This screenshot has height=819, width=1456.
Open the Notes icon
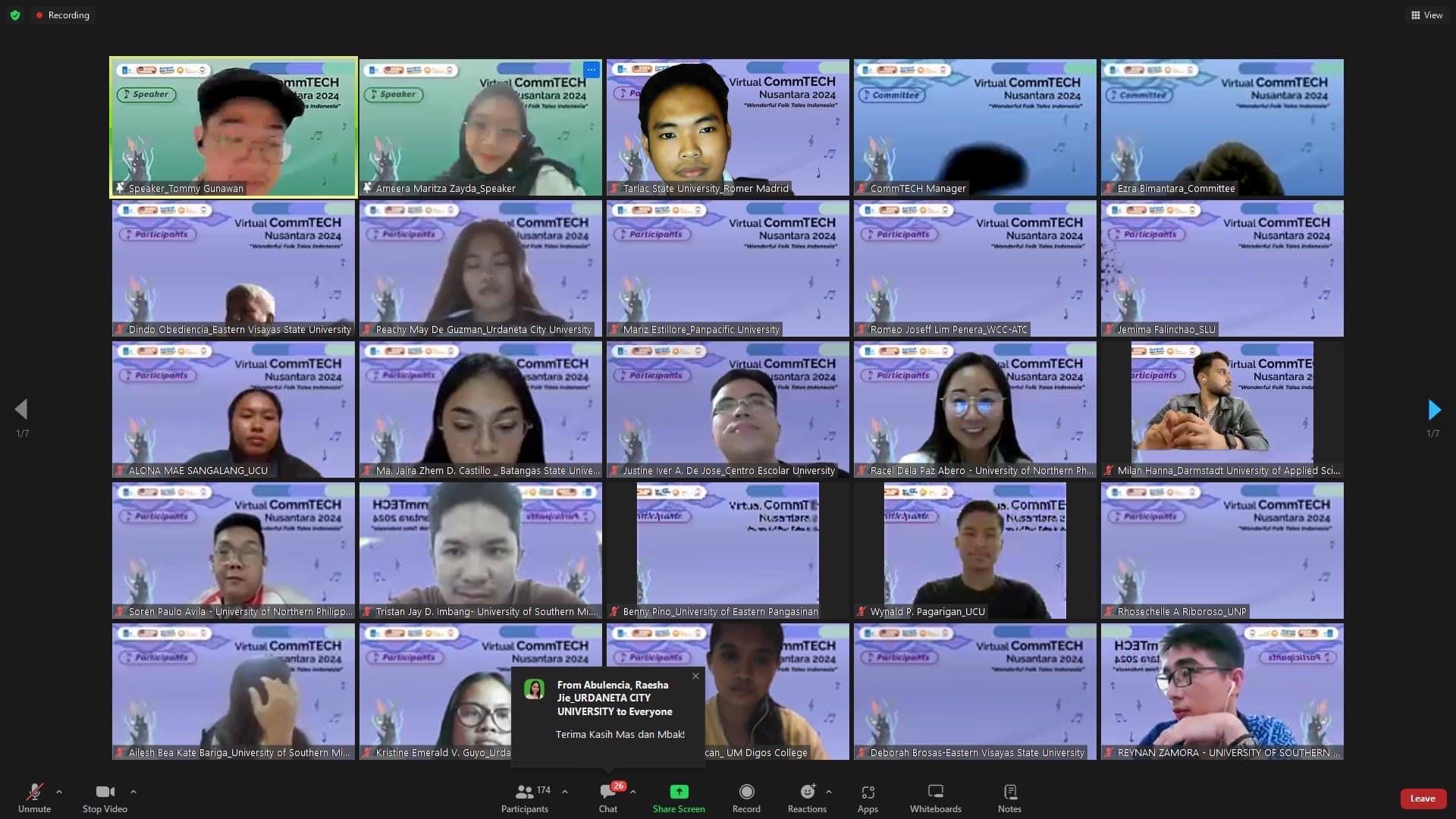click(1009, 792)
